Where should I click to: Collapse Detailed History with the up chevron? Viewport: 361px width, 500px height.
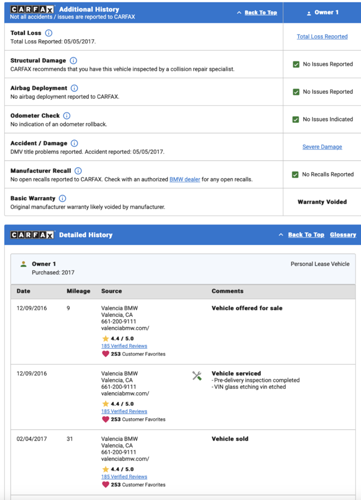click(x=281, y=235)
